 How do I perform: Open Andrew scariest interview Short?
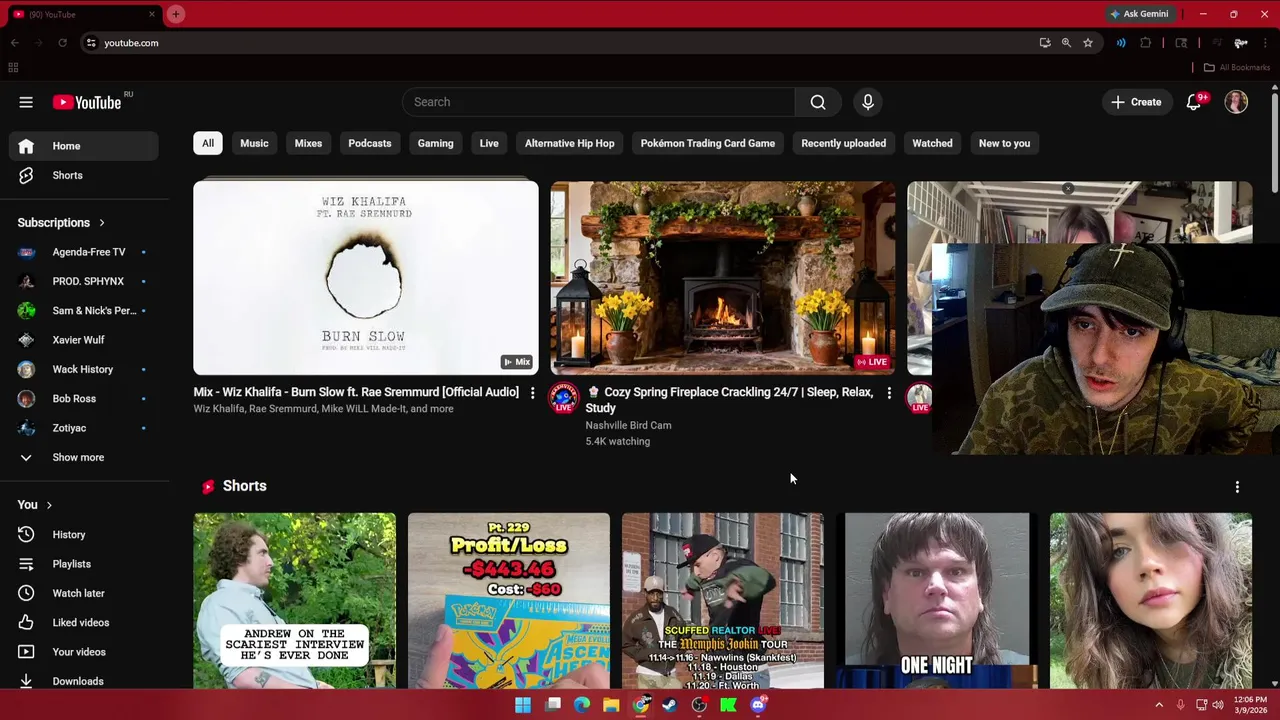[x=295, y=601]
